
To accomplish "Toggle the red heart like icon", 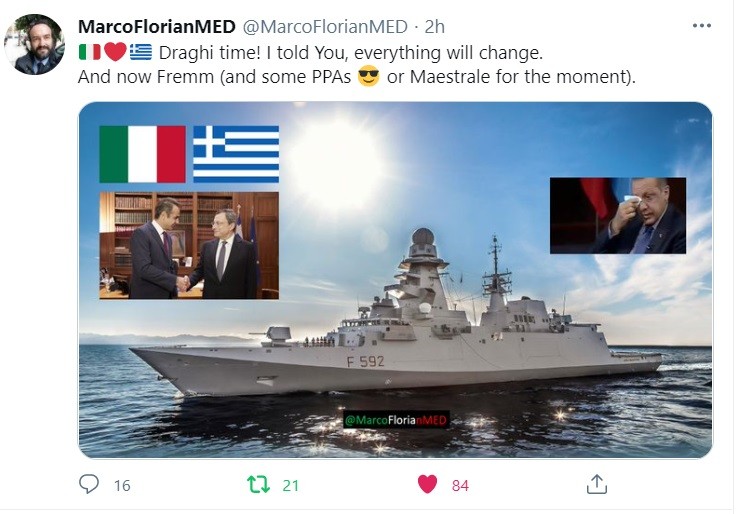I will 427,485.
